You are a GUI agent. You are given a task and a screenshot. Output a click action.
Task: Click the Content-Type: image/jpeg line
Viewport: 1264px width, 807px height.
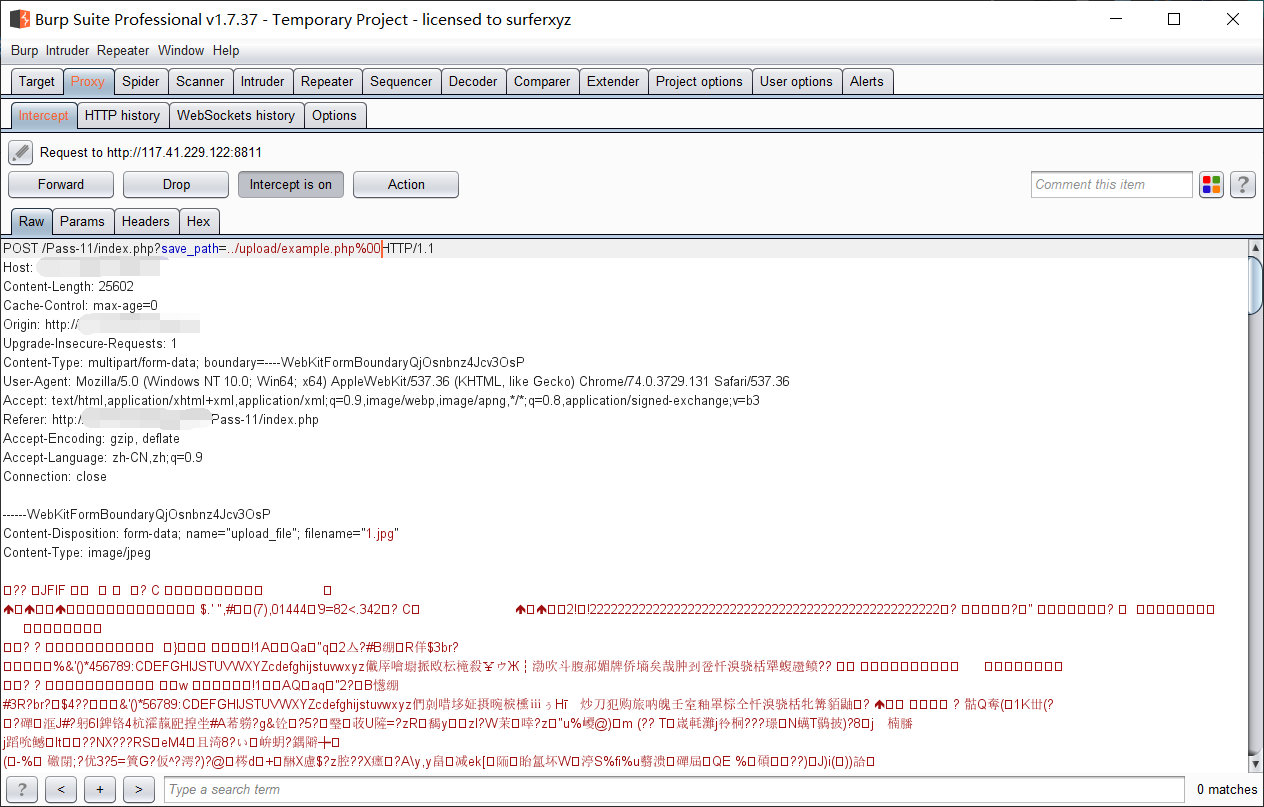click(x=77, y=552)
